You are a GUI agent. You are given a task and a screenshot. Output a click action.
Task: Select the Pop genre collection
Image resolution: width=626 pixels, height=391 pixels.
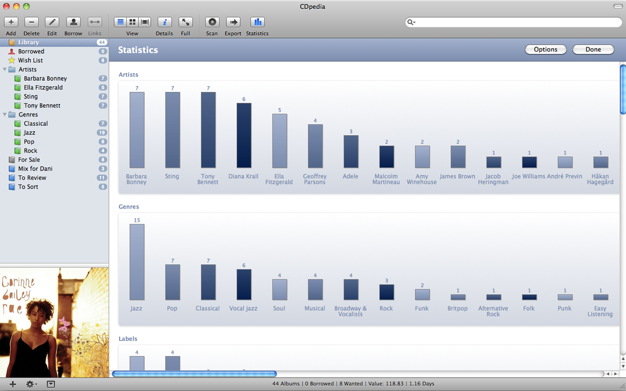tap(54, 142)
